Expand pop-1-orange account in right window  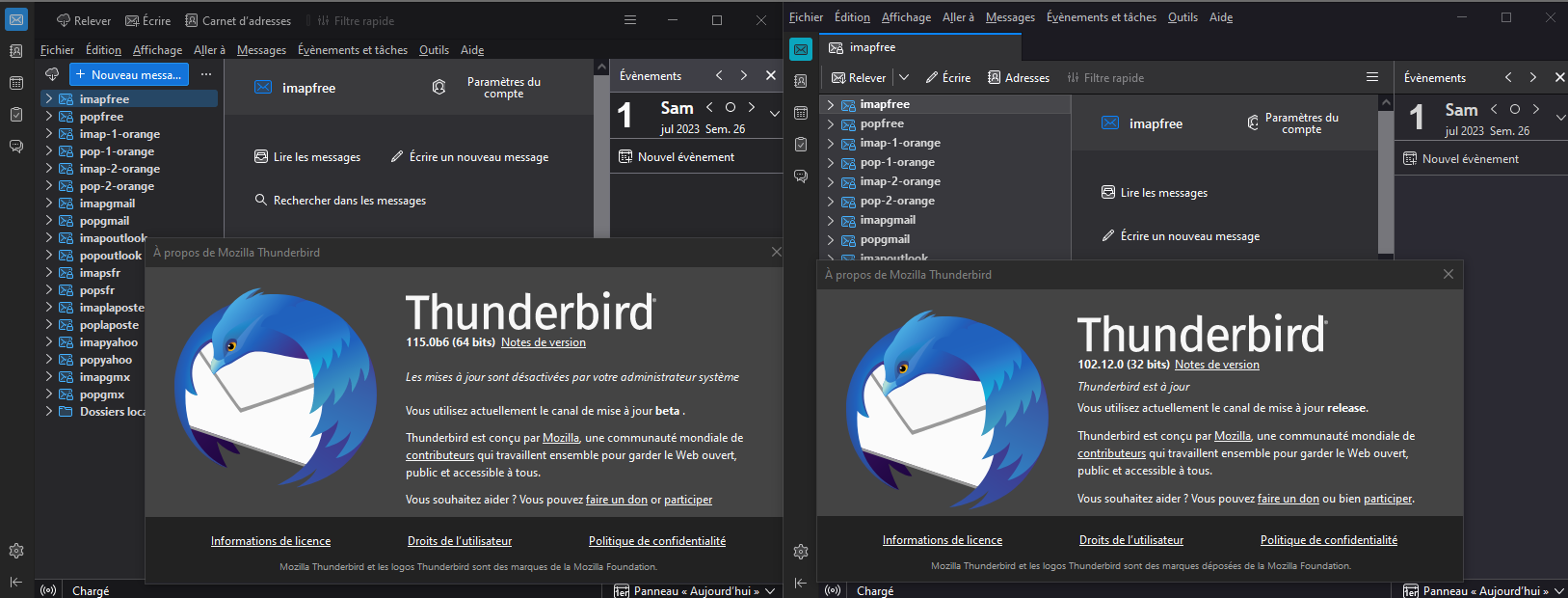(x=830, y=162)
